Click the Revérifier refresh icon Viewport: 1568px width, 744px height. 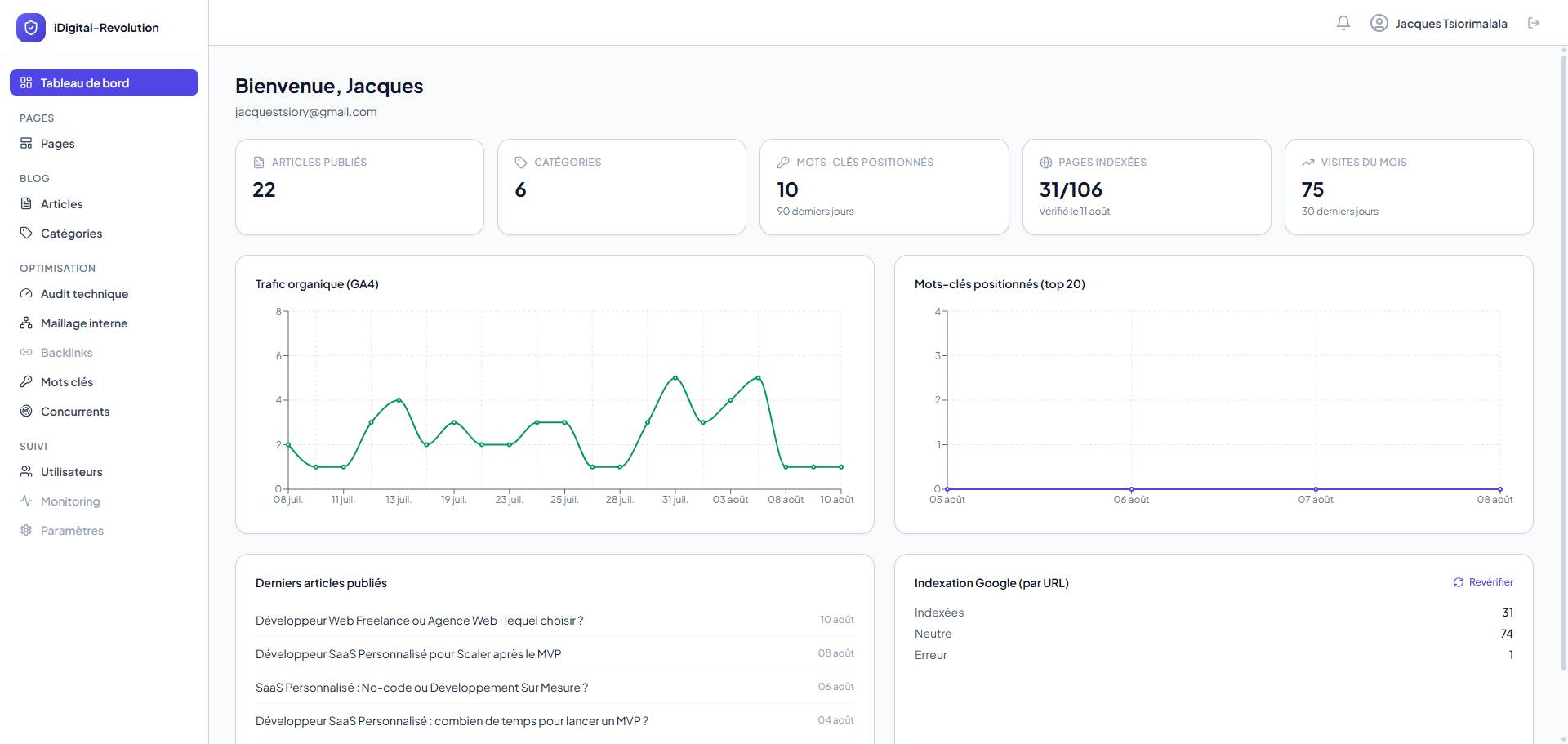[1459, 582]
